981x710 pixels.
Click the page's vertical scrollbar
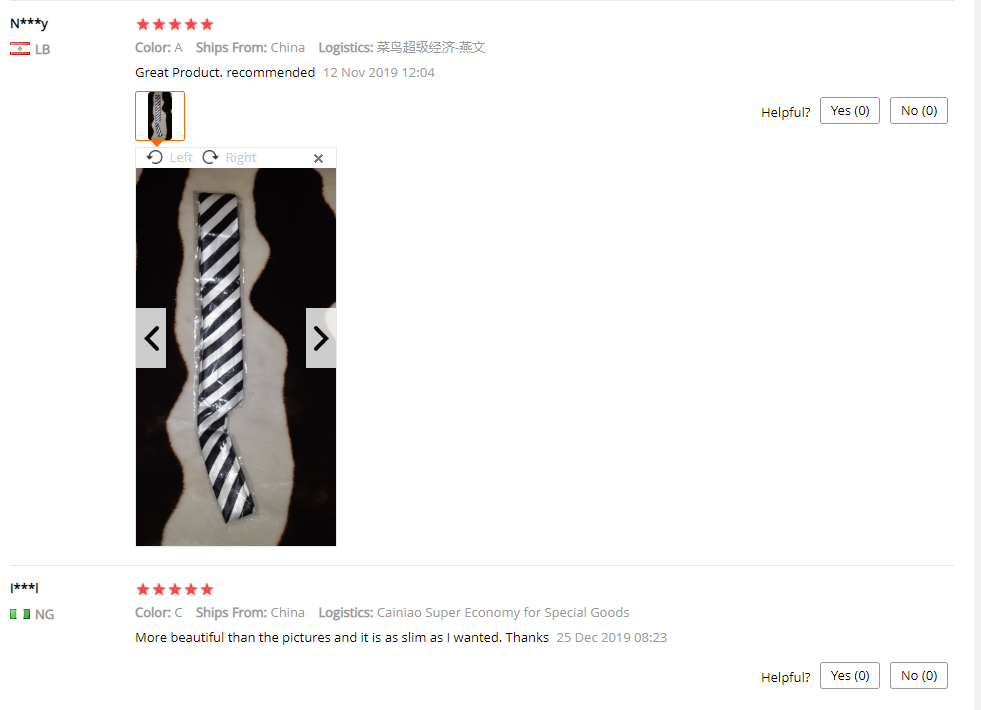click(977, 355)
